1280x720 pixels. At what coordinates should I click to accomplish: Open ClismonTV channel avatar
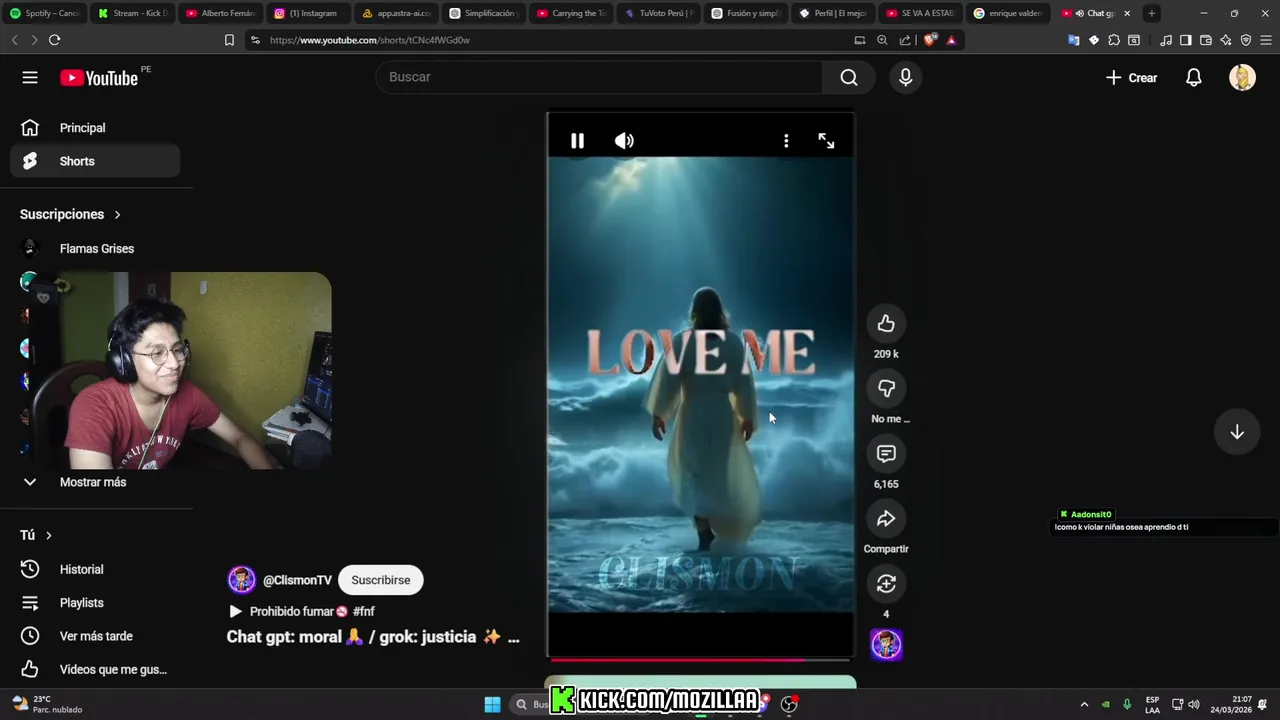point(241,580)
